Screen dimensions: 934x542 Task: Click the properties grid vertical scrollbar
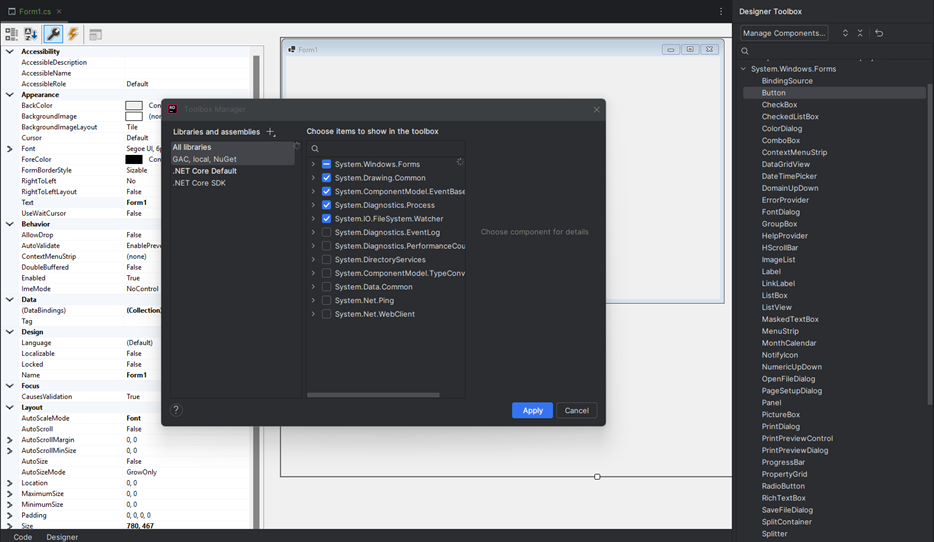pyautogui.click(x=256, y=292)
